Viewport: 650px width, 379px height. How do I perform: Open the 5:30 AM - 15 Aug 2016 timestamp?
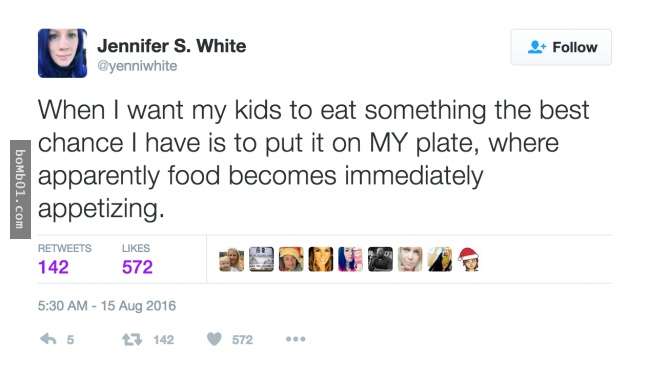coord(107,306)
